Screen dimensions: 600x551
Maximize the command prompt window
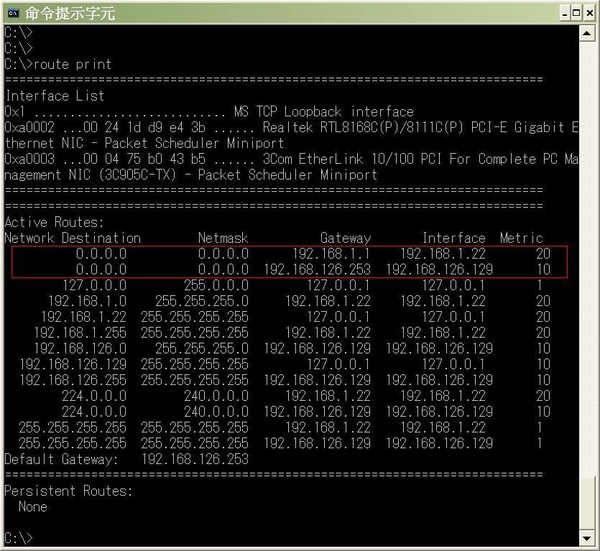(x=576, y=13)
